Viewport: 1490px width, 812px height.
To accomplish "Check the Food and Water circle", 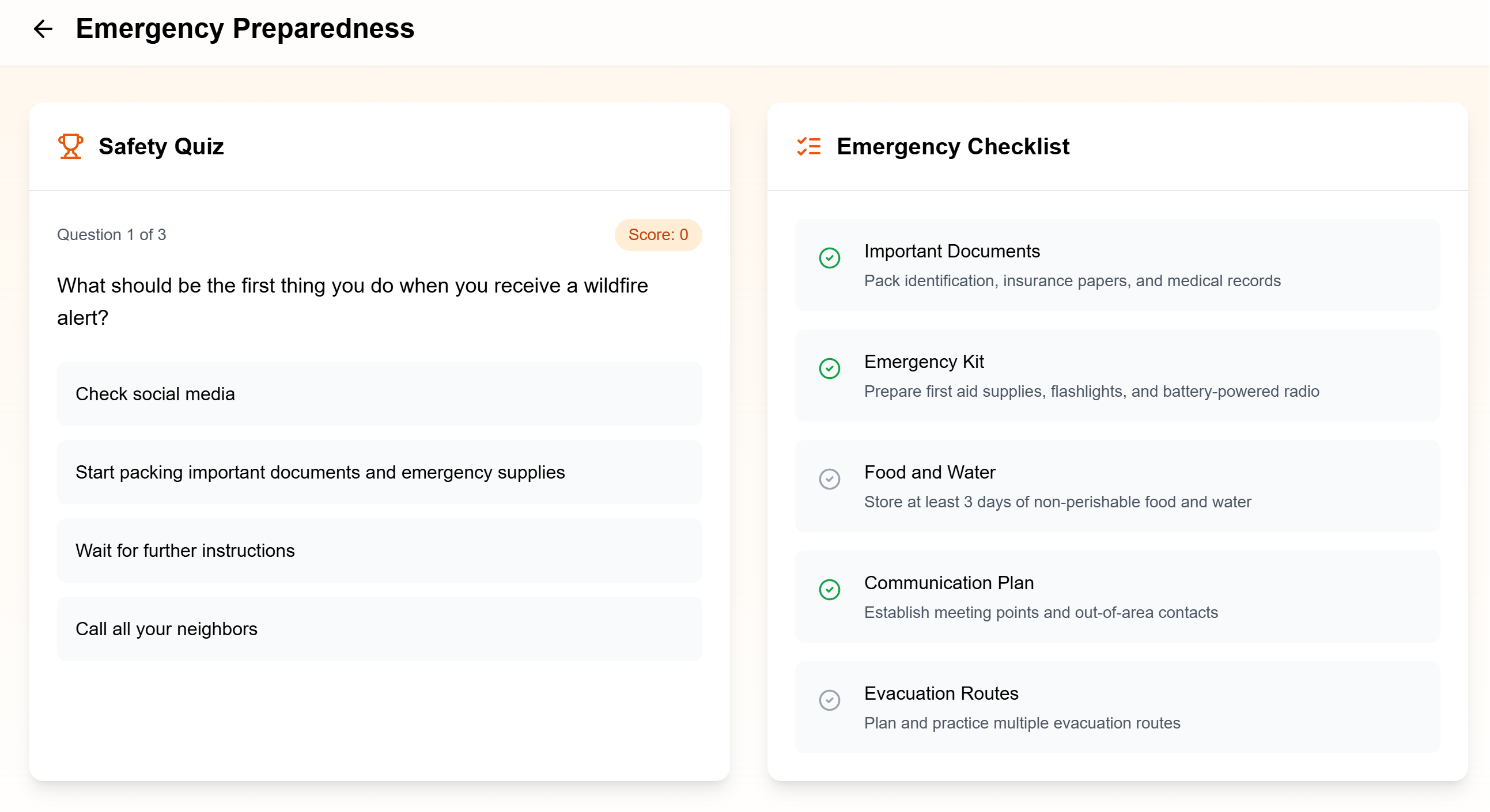I will pyautogui.click(x=829, y=479).
